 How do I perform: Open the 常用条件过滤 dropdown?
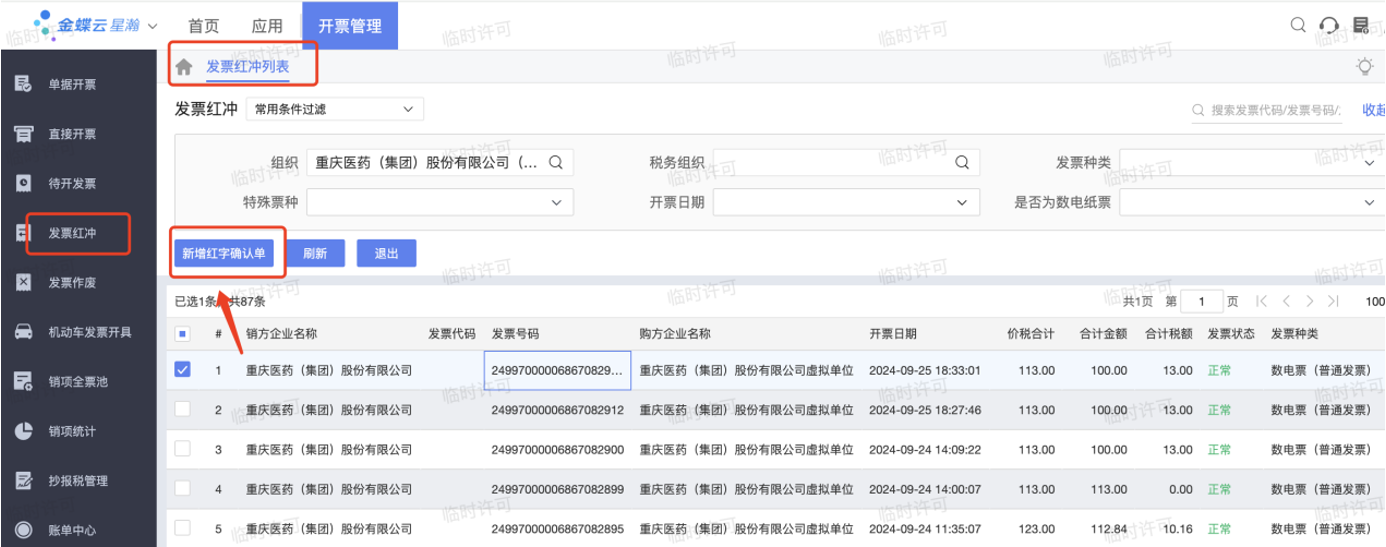click(x=335, y=109)
